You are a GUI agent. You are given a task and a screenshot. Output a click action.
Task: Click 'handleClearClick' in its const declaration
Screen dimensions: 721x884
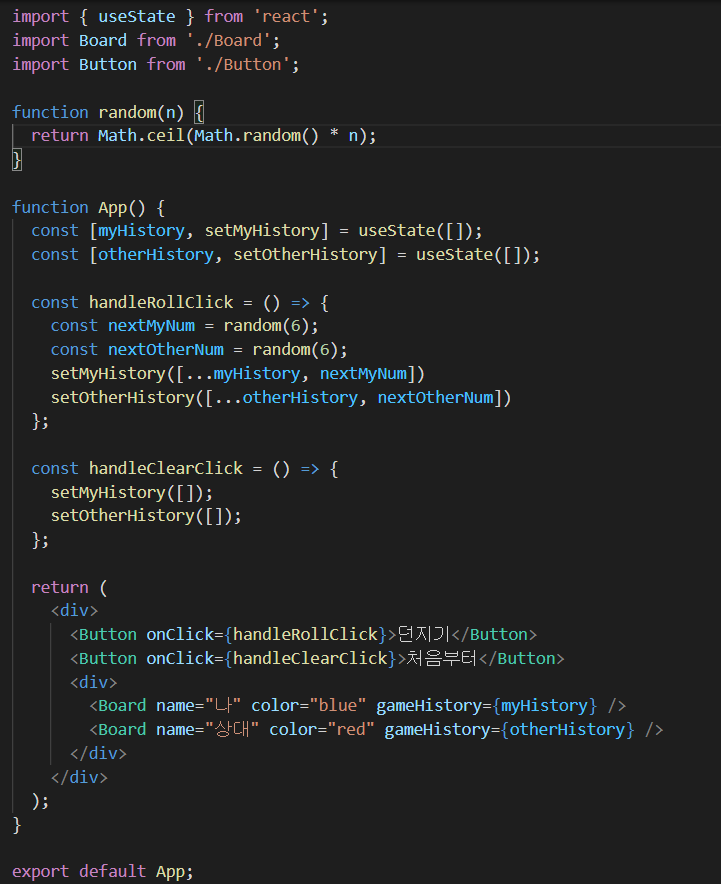[x=166, y=468]
